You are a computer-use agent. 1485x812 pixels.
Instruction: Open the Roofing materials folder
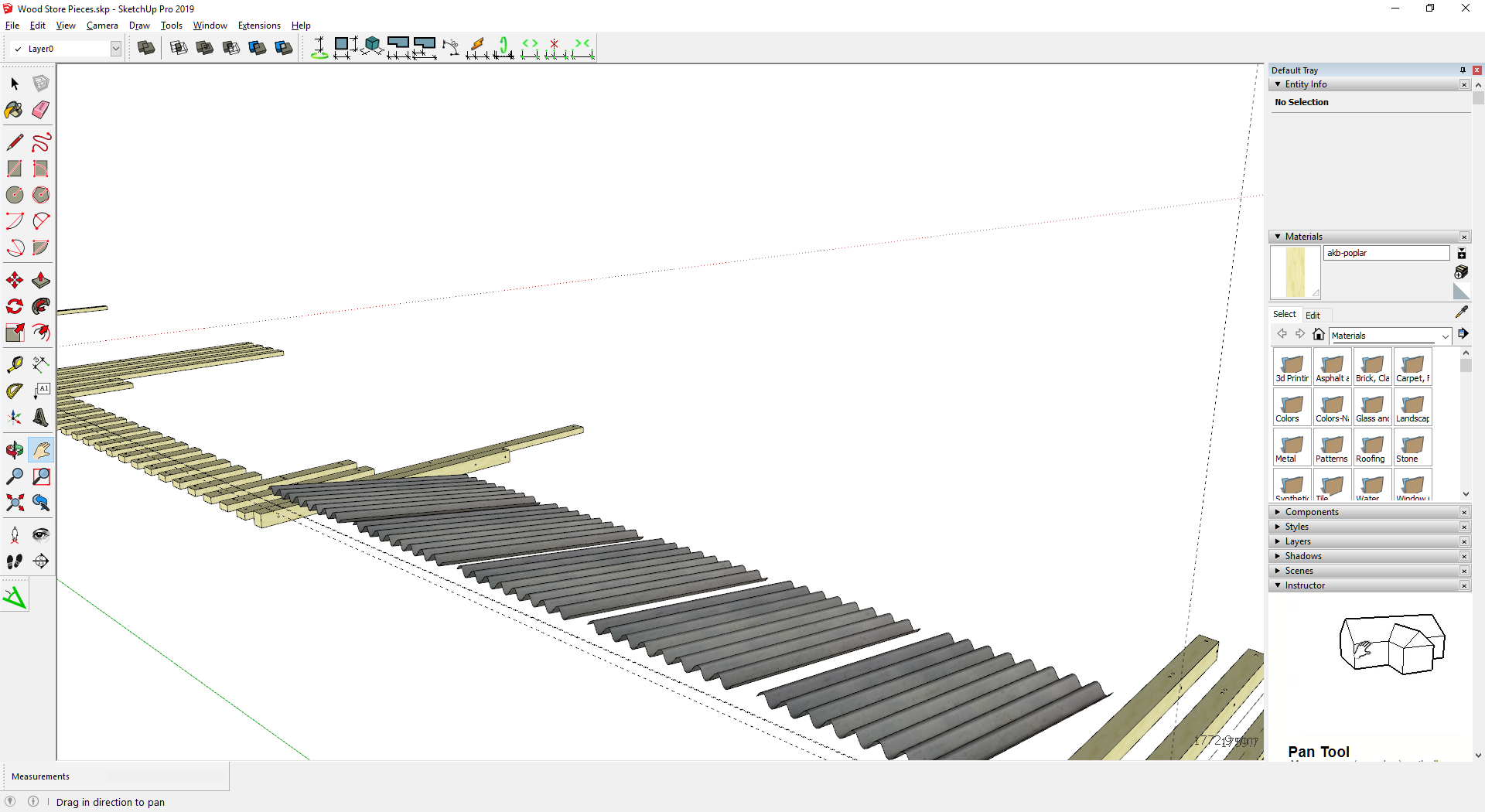pyautogui.click(x=1372, y=447)
